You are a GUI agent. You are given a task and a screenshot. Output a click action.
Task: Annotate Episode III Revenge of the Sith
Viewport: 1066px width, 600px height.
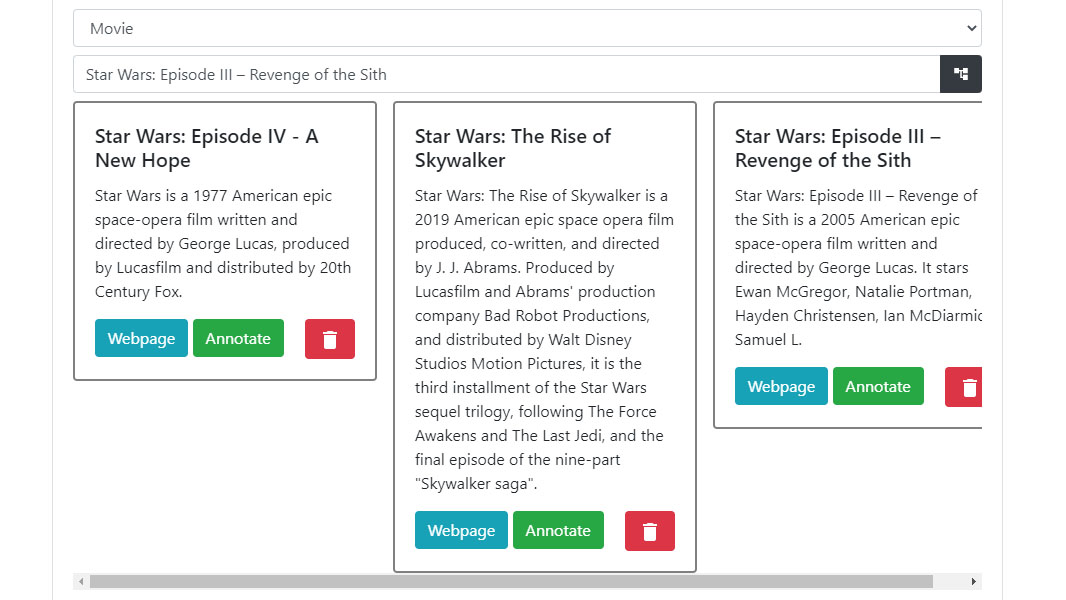click(x=878, y=386)
